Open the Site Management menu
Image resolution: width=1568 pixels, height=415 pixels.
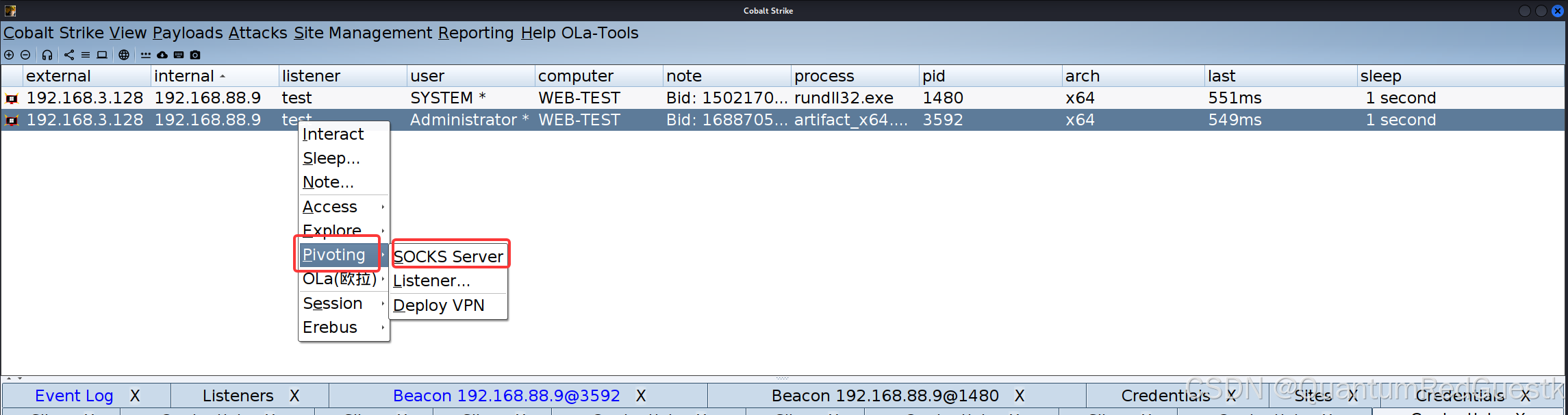(363, 33)
